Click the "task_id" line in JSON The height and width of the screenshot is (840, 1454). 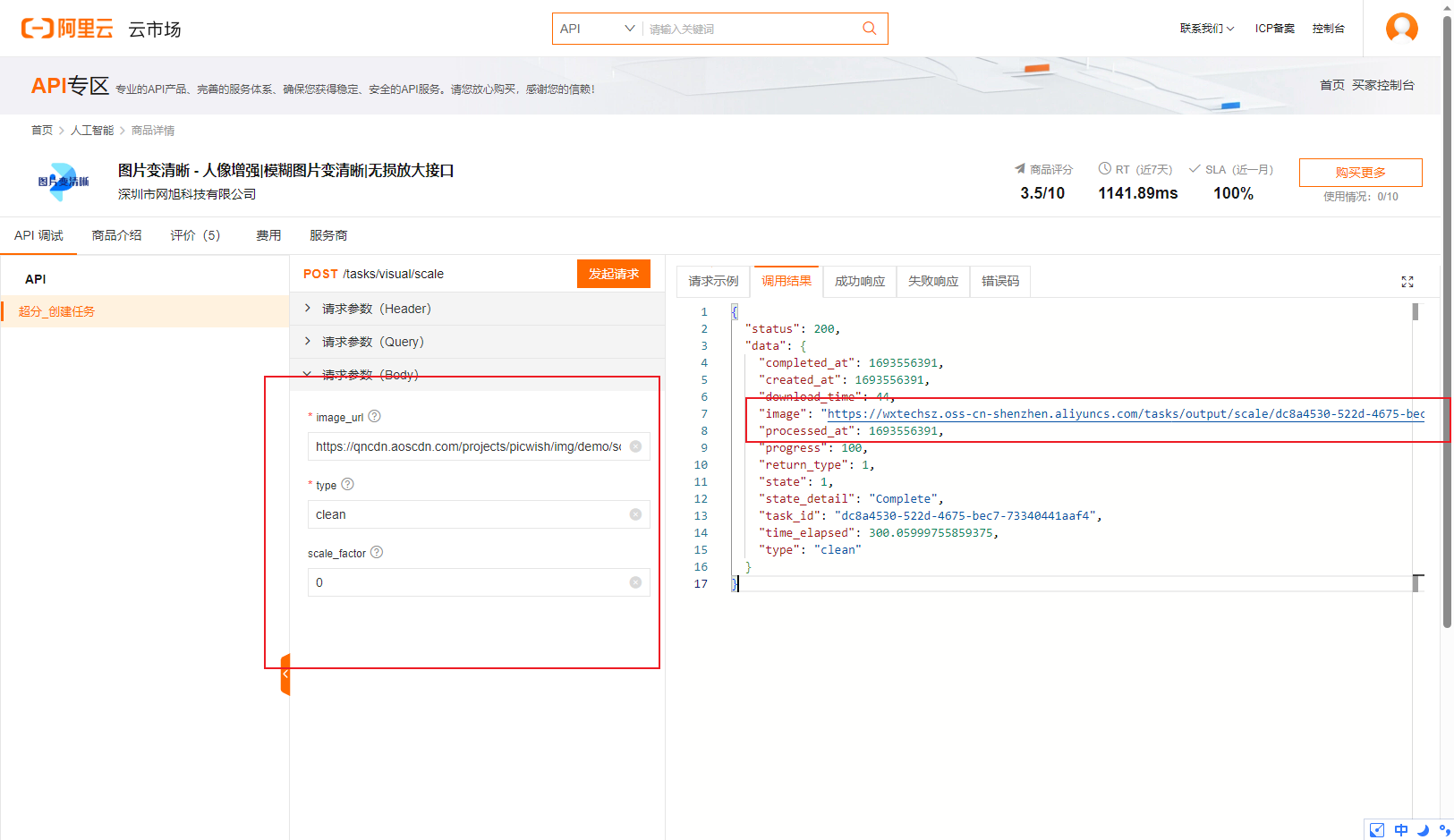(x=931, y=516)
